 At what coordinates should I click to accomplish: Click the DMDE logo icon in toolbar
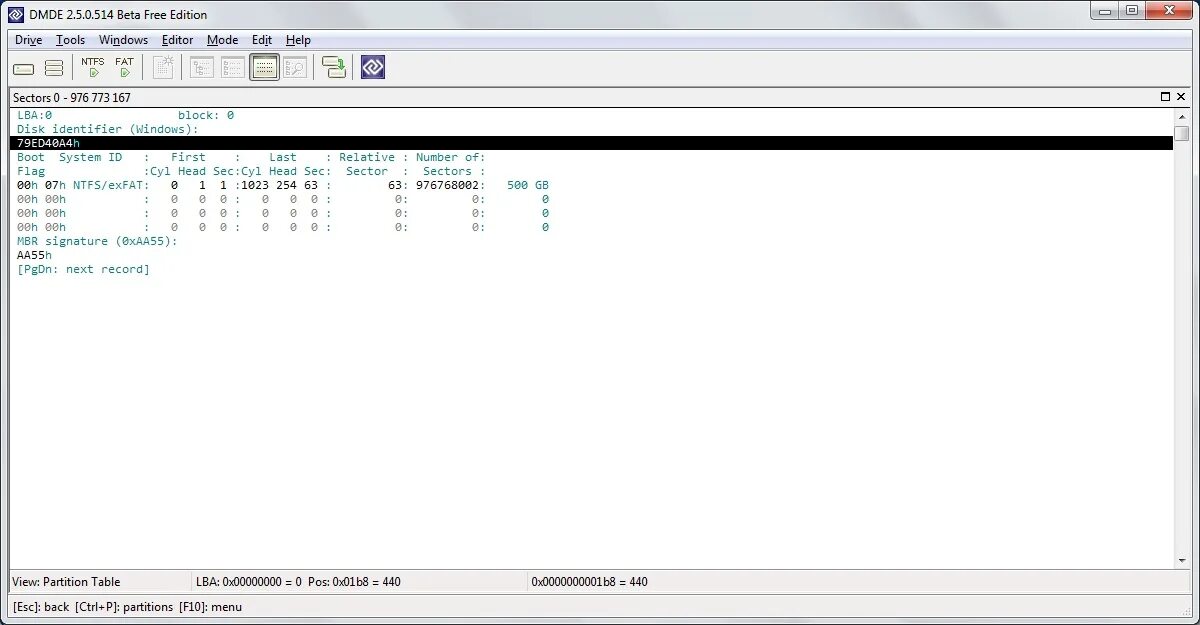coord(373,68)
